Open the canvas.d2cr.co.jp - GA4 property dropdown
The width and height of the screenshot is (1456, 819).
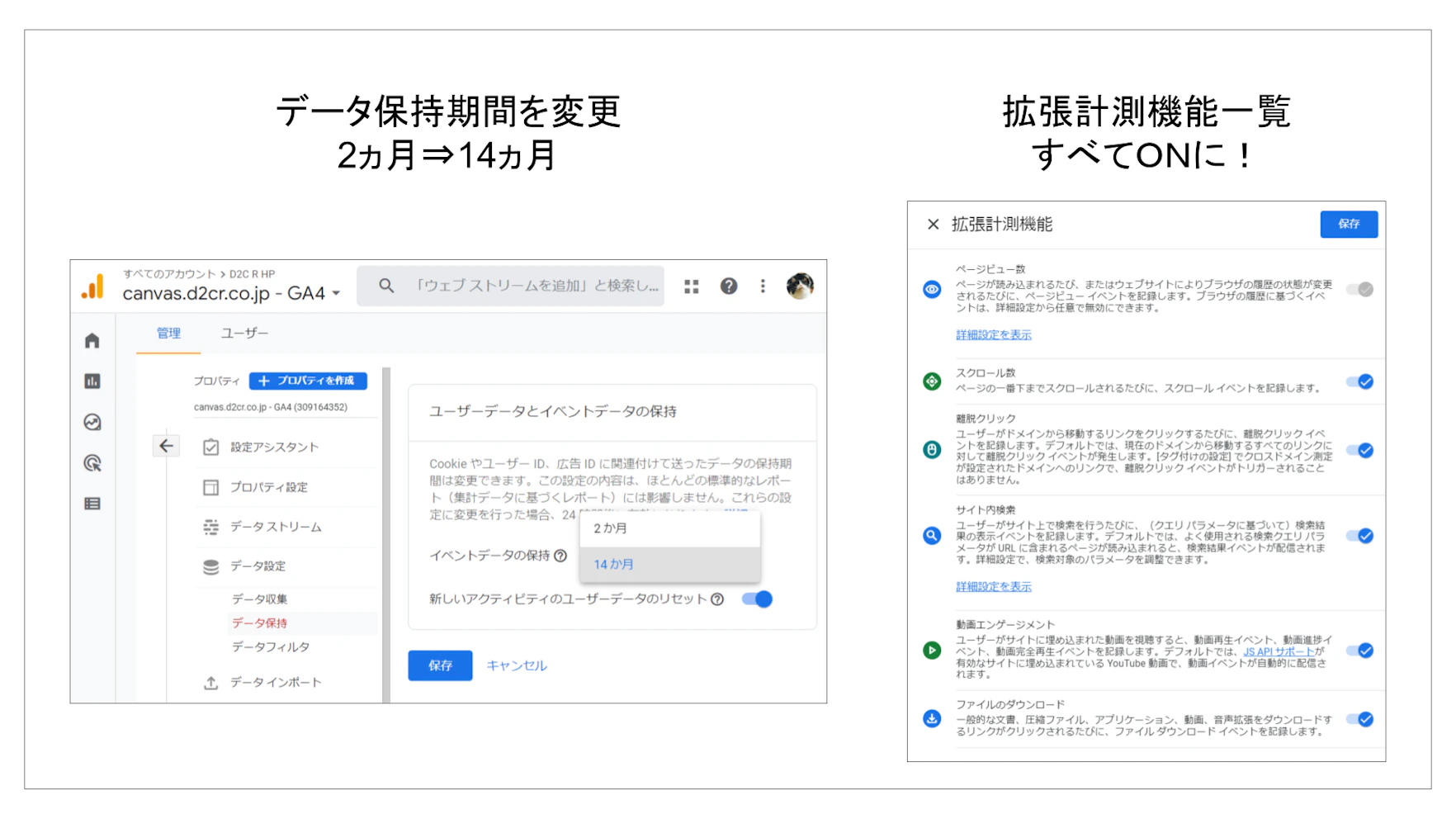pos(232,294)
